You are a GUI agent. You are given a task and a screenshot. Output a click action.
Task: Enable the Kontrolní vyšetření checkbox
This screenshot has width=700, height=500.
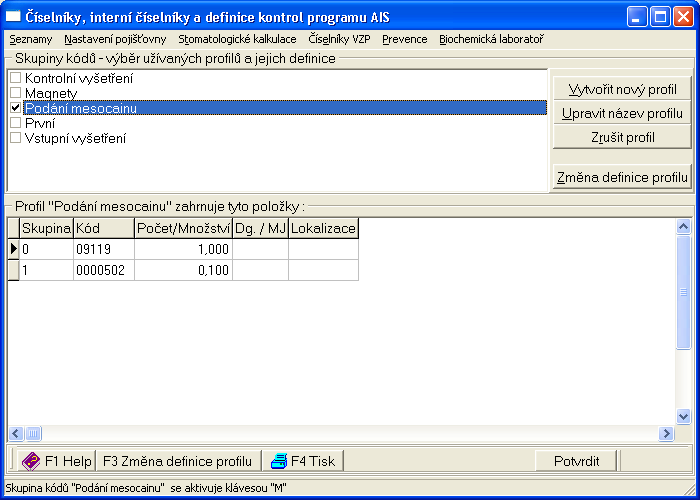pyautogui.click(x=15, y=78)
